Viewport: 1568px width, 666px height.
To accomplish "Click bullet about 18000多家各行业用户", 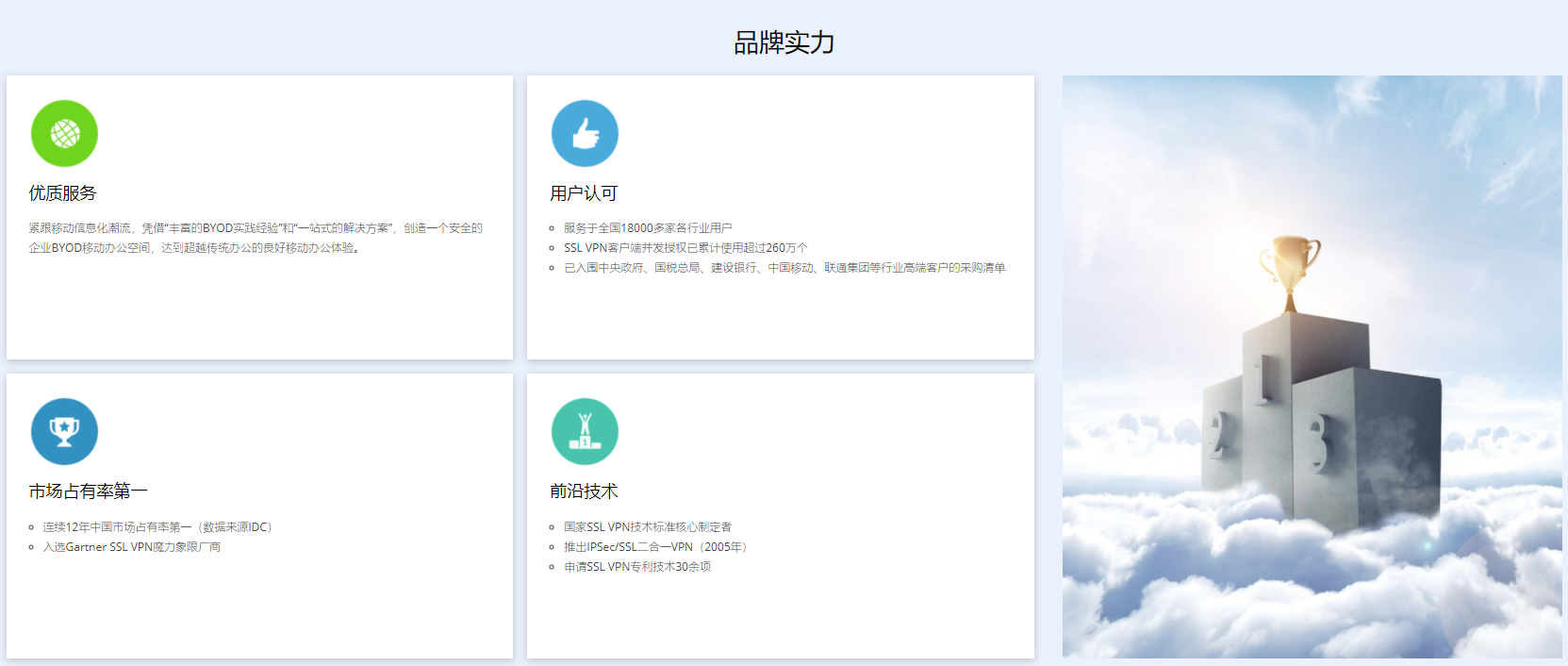I will click(648, 228).
